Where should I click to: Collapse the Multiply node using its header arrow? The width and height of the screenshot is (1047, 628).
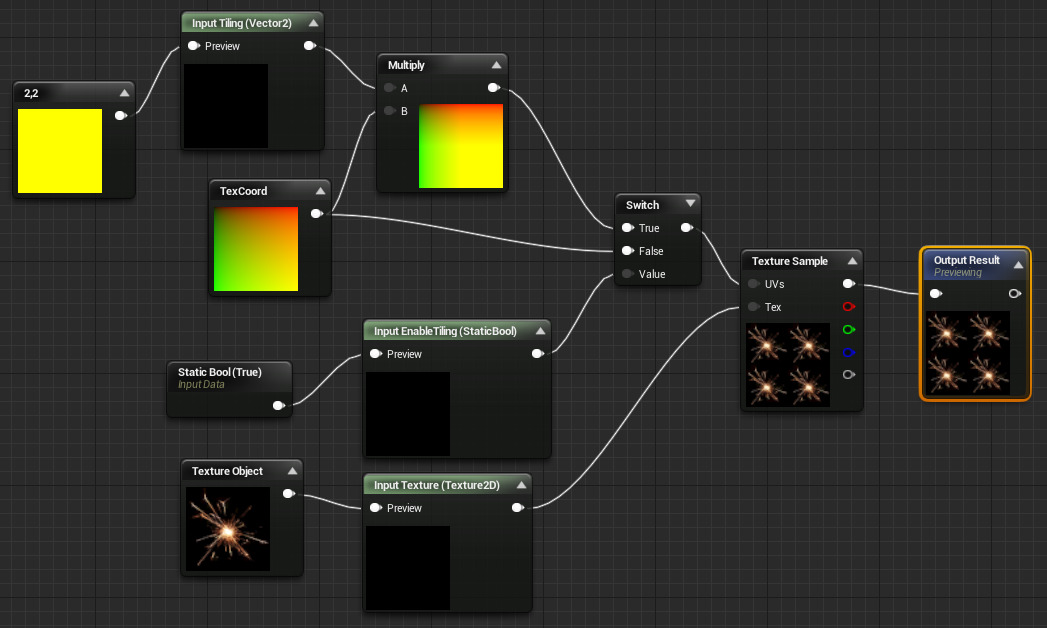[x=498, y=64]
